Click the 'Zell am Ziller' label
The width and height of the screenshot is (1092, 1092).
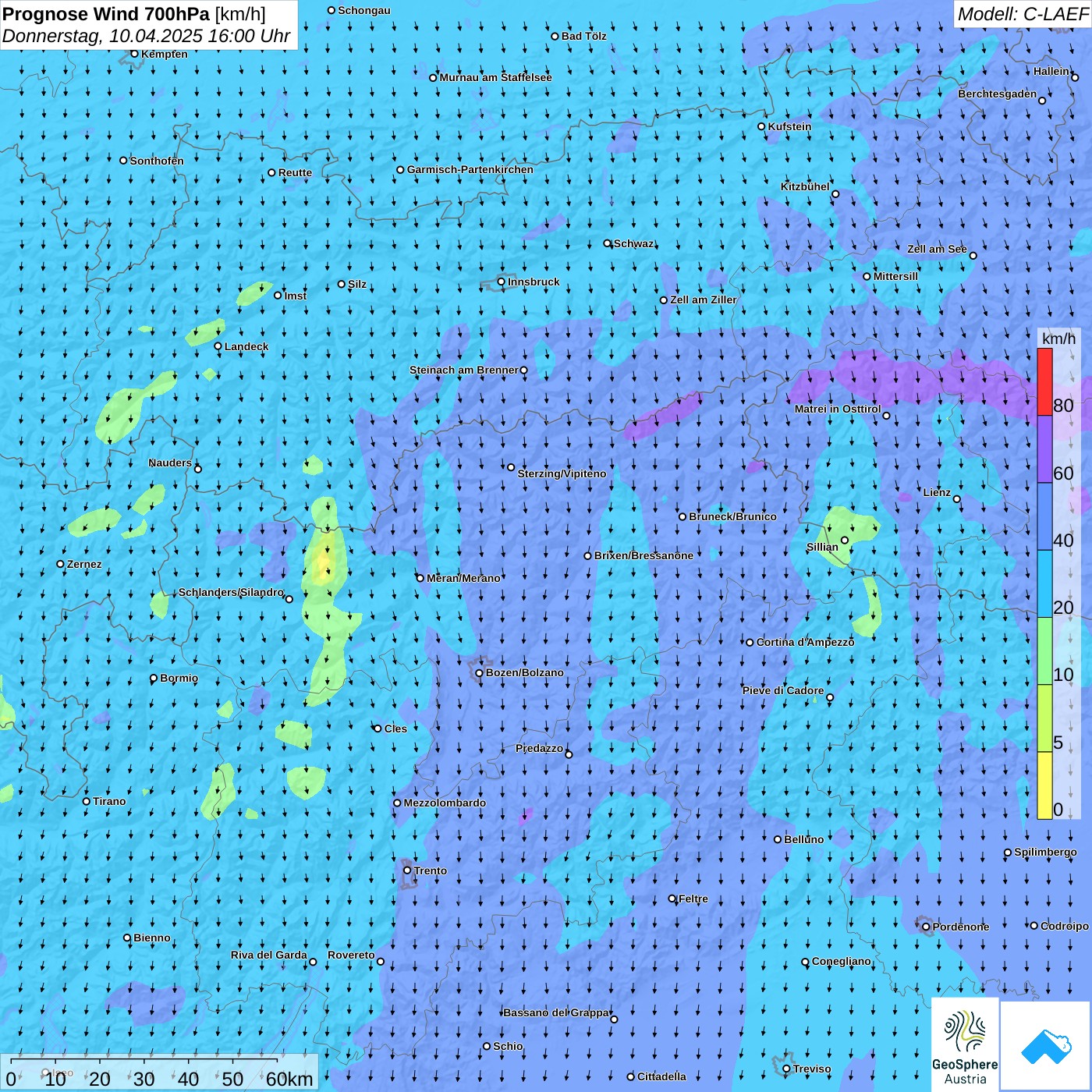tap(704, 300)
